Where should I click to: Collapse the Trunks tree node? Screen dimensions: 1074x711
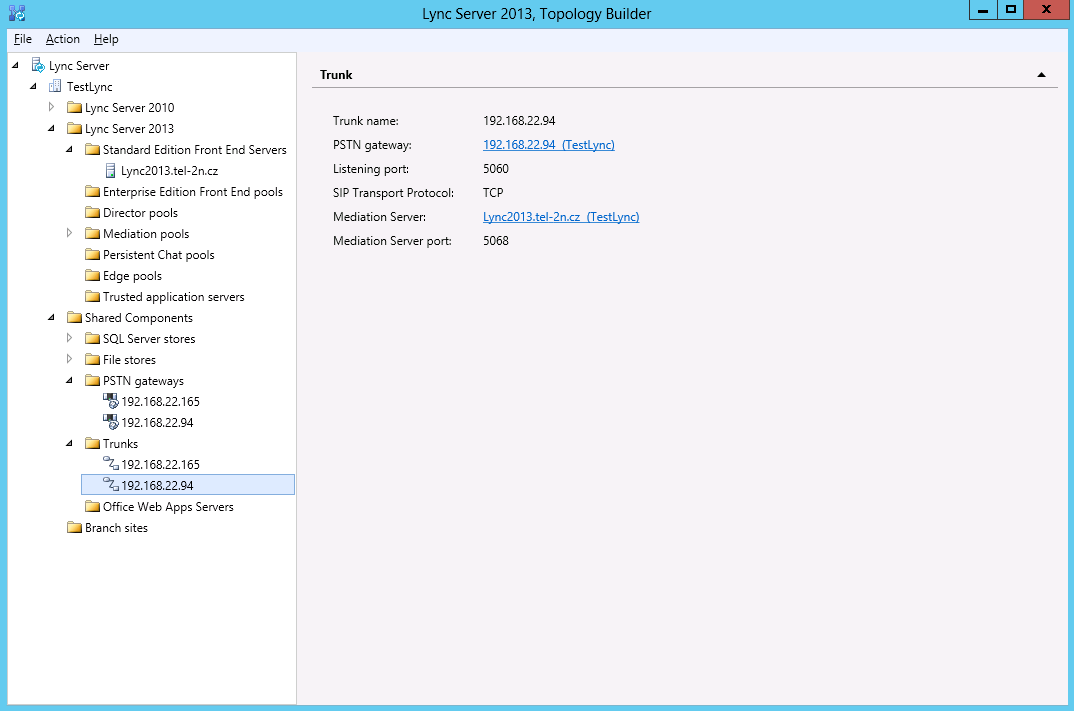(x=69, y=444)
